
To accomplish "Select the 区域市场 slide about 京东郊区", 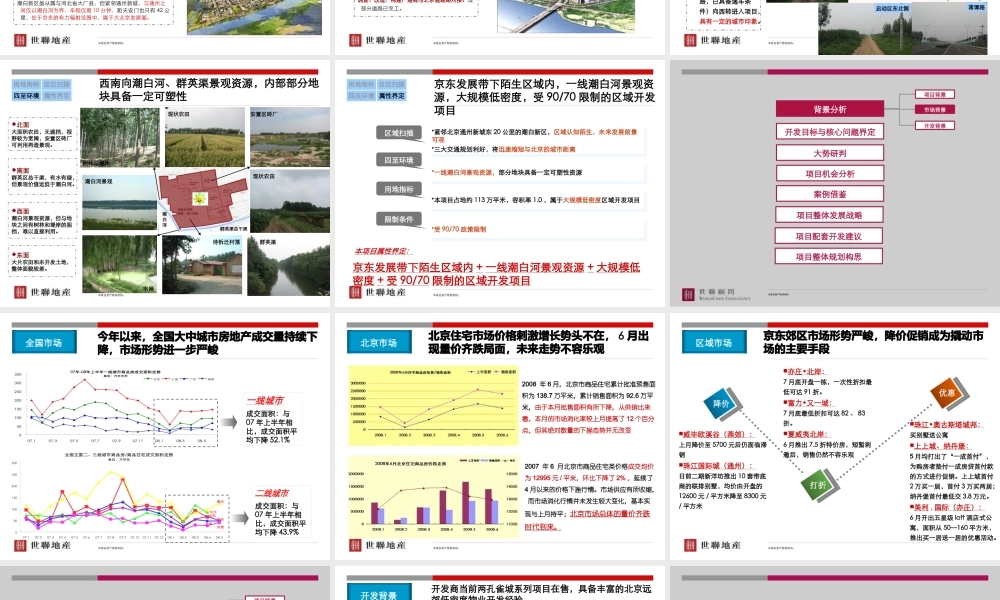I will (835, 436).
